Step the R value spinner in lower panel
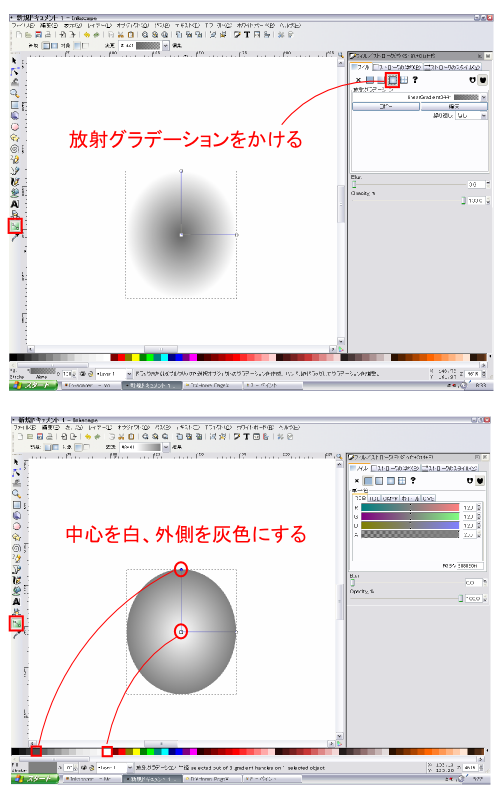Viewport: 500px width, 800px height. pyautogui.click(x=478, y=508)
